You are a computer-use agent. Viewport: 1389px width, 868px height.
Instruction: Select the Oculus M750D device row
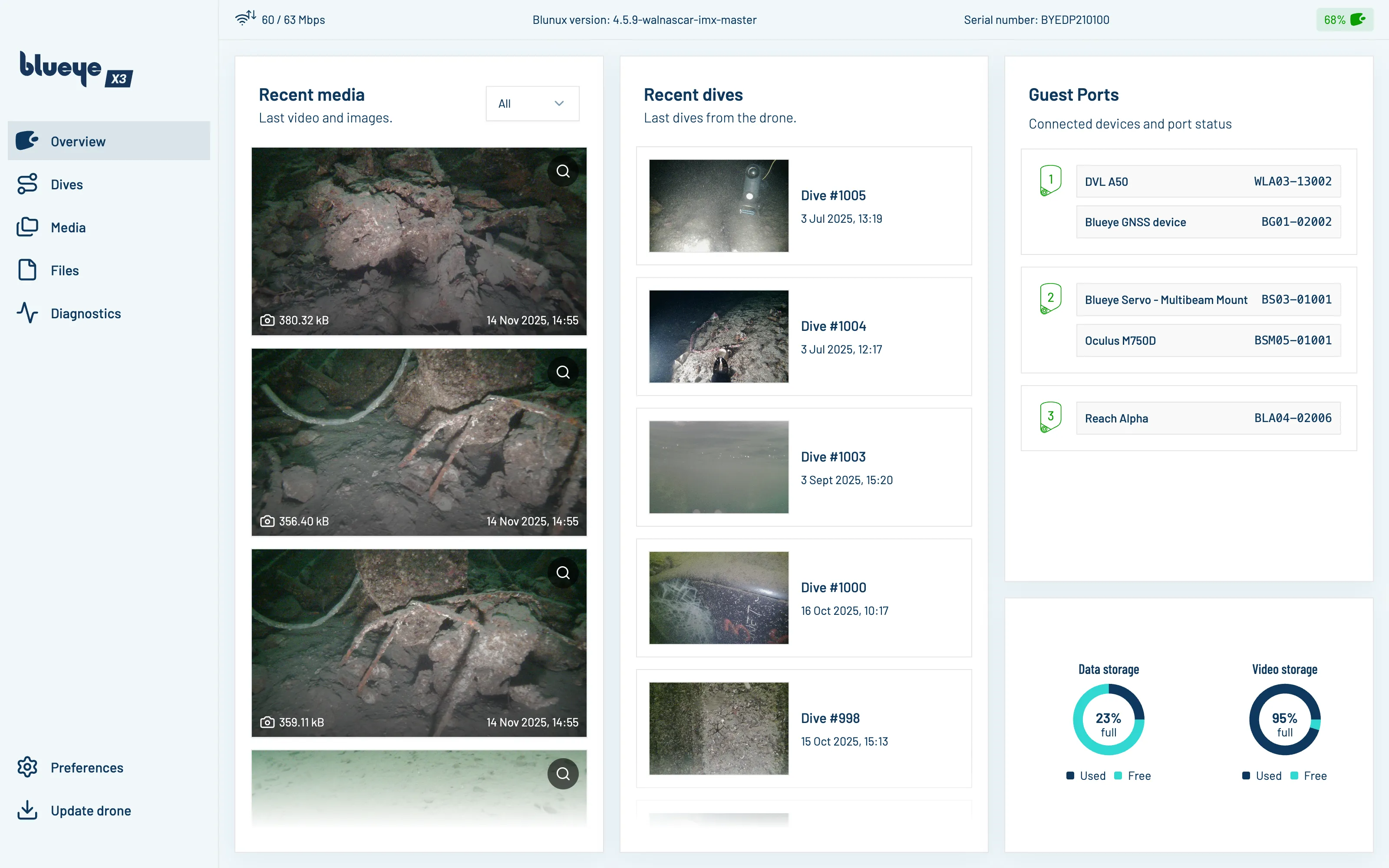click(x=1208, y=340)
